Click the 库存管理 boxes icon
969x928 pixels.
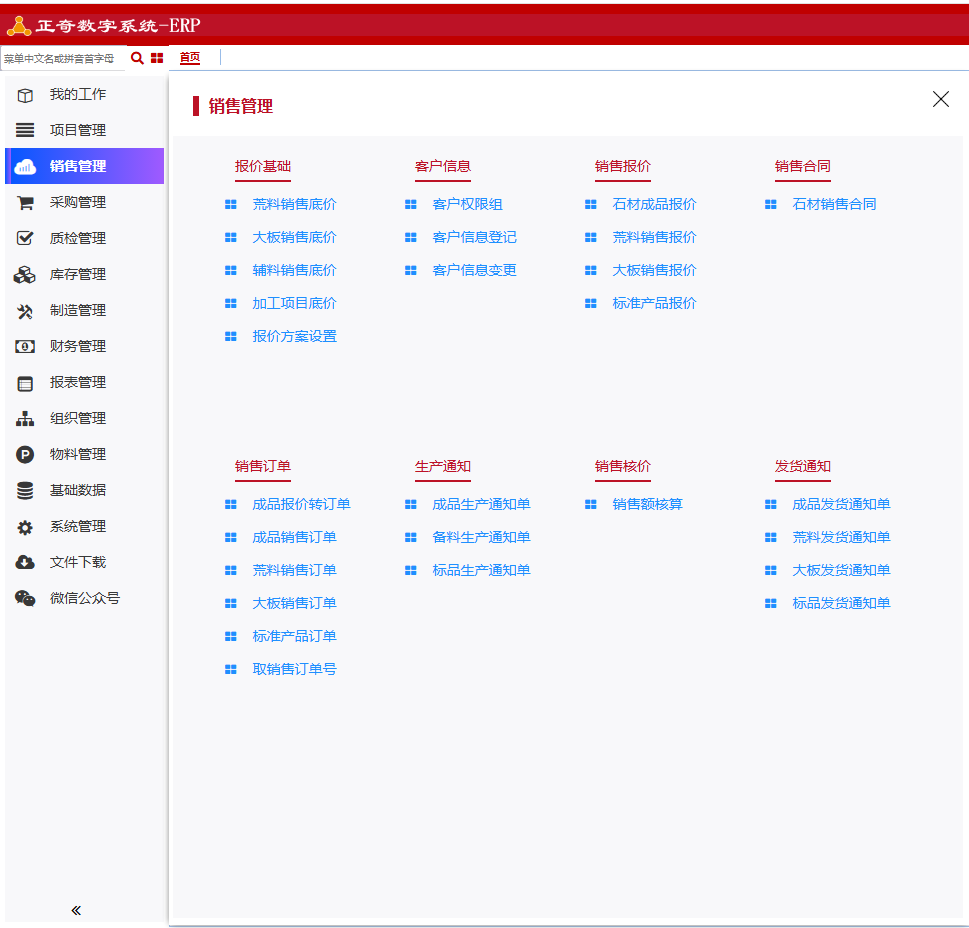25,274
